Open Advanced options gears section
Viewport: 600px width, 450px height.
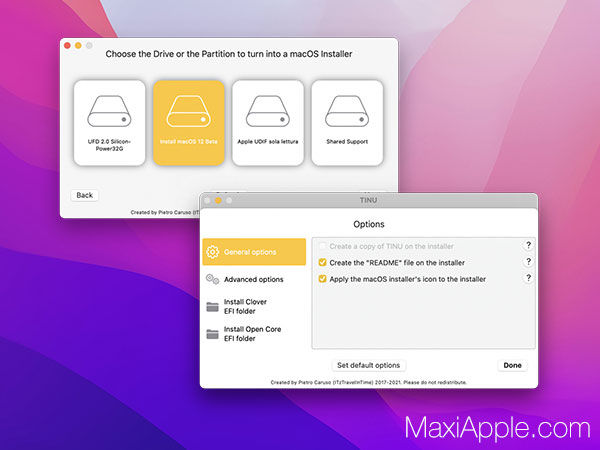click(254, 279)
